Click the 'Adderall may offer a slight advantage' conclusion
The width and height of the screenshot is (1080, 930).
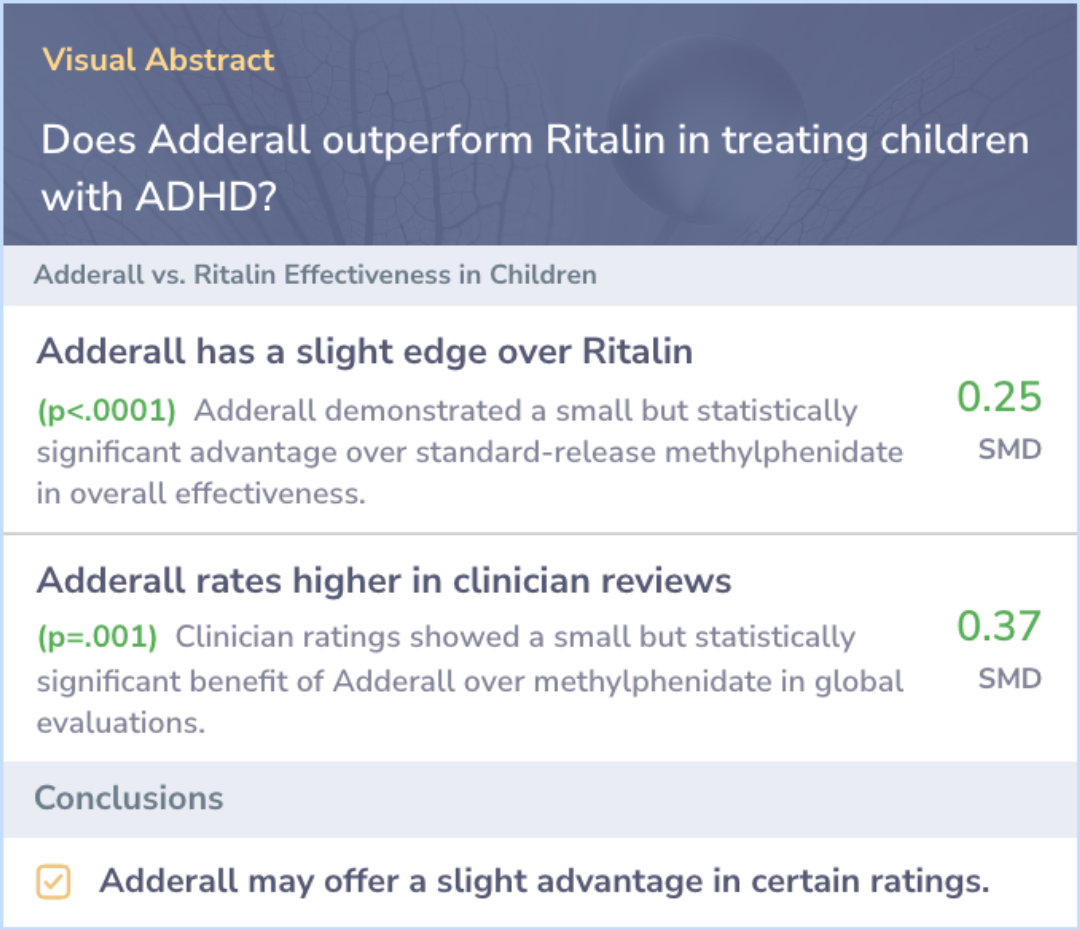pos(544,882)
